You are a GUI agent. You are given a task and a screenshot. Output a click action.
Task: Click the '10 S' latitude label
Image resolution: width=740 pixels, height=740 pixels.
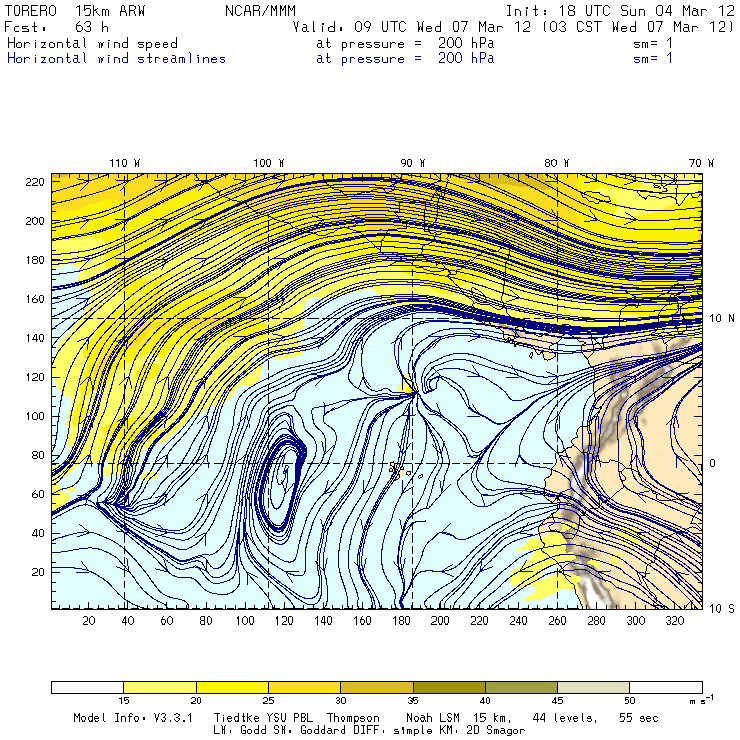722,609
